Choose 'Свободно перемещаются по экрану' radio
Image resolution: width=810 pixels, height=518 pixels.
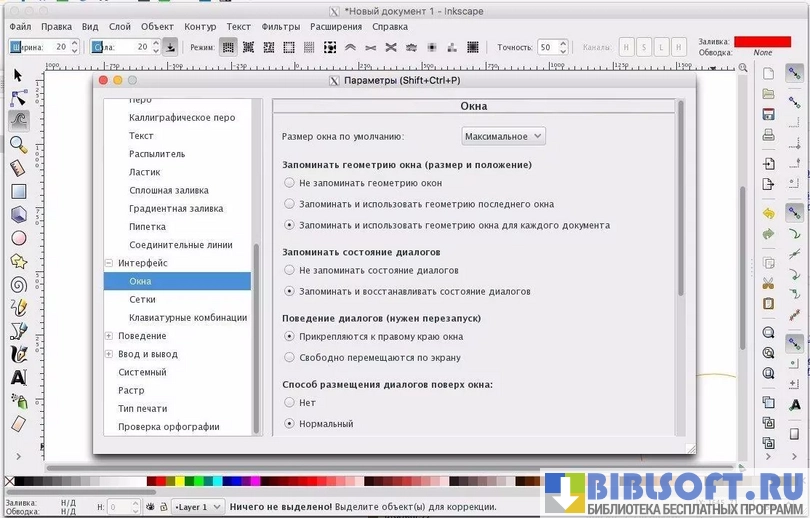point(290,357)
